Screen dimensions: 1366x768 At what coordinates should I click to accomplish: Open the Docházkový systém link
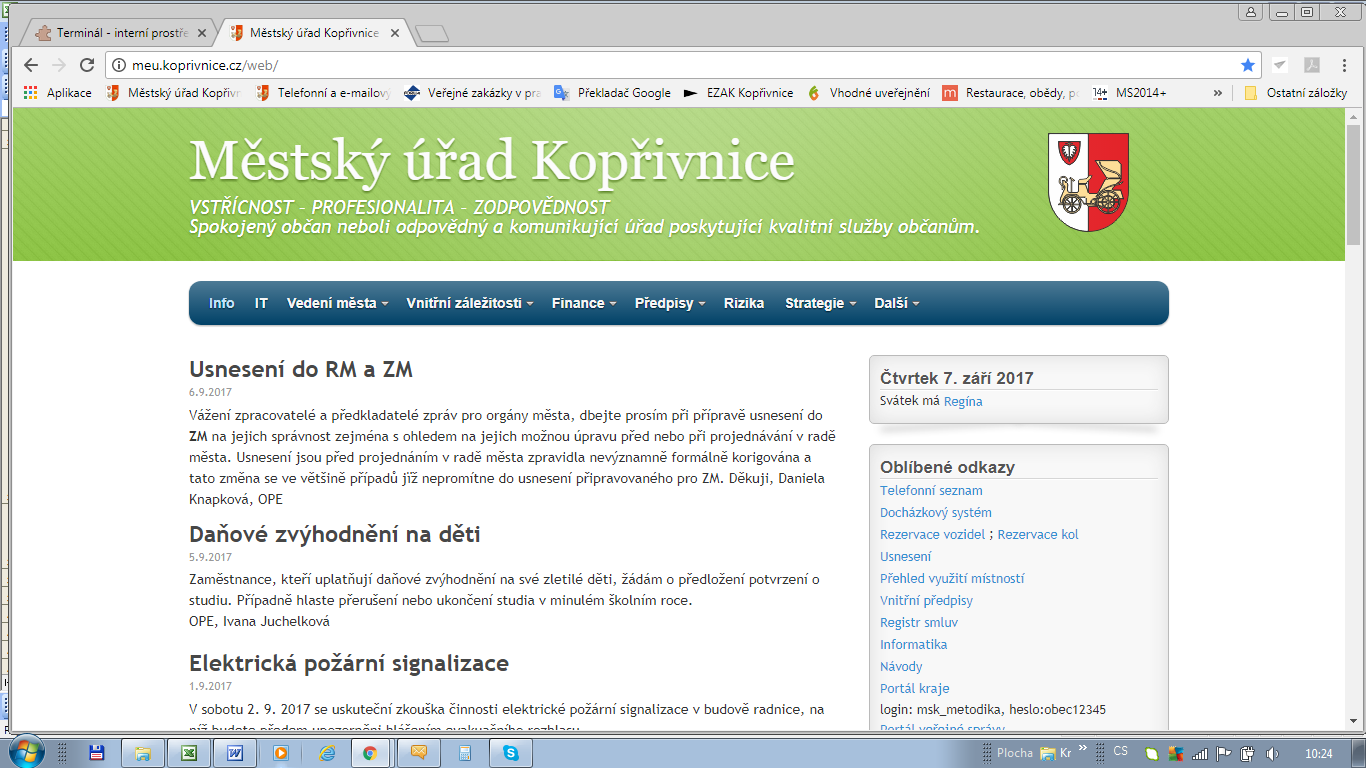click(936, 513)
